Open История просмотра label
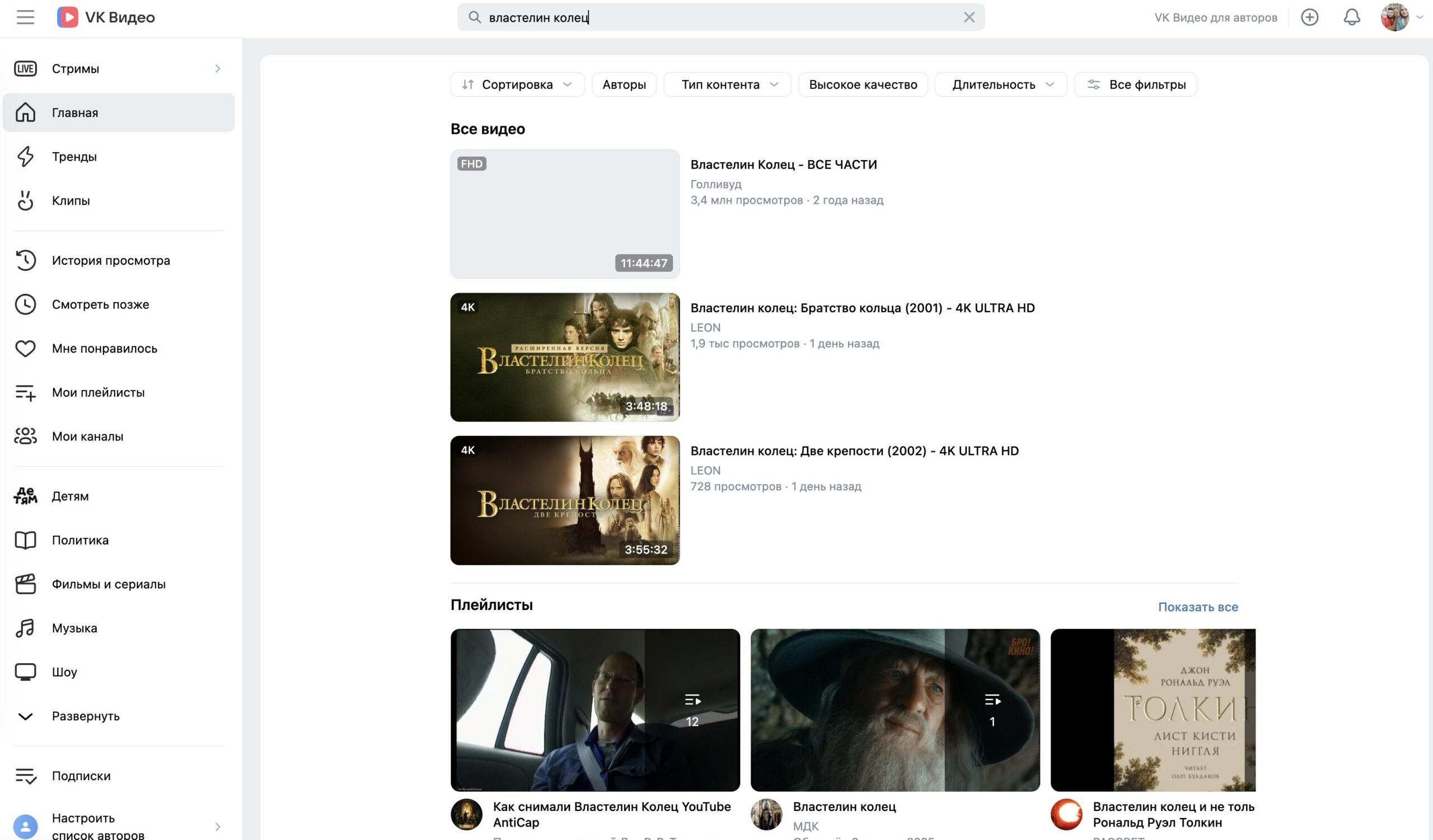The width and height of the screenshot is (1433, 840). tap(111, 260)
